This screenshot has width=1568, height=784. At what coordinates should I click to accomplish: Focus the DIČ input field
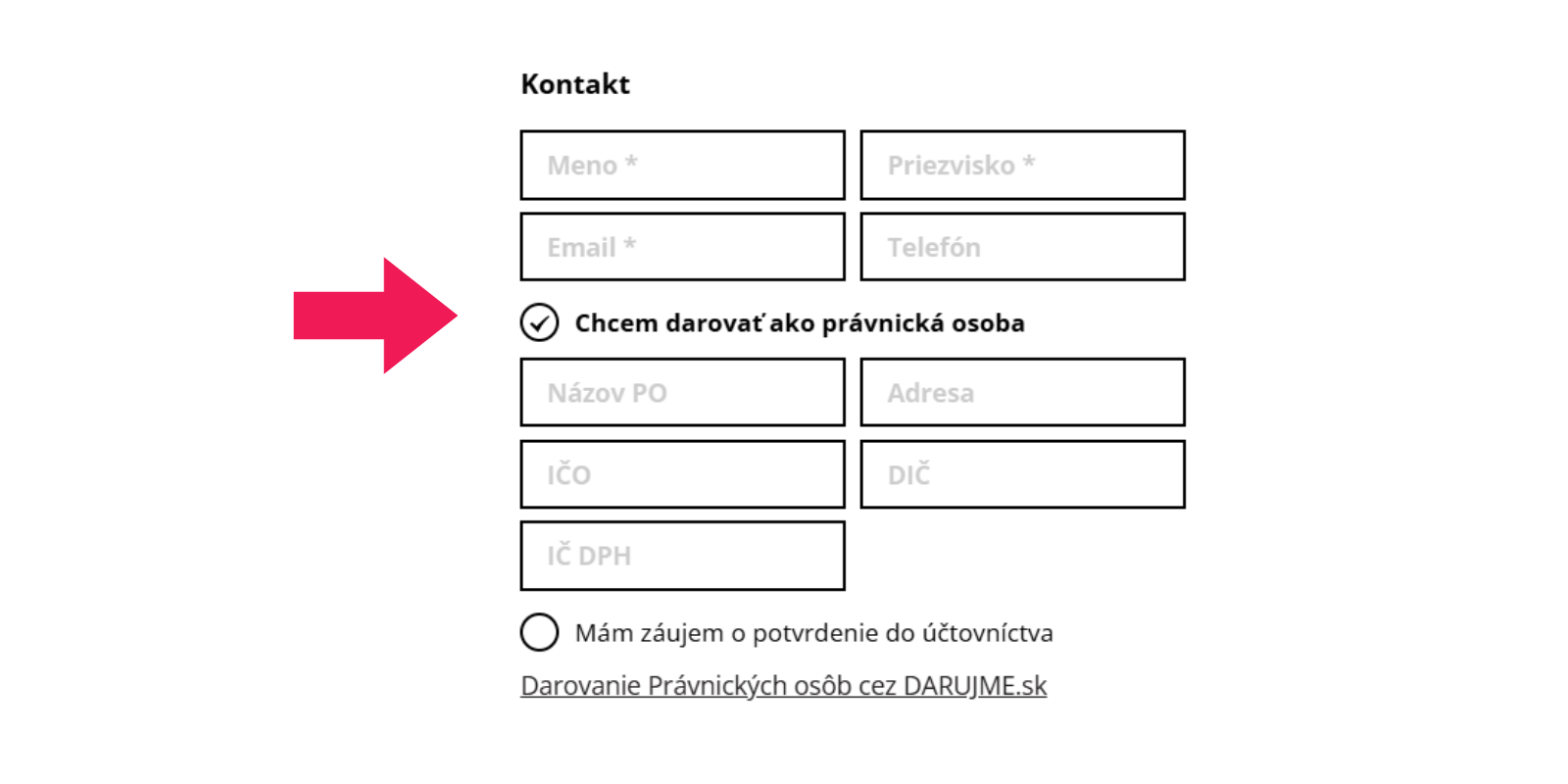click(x=1022, y=474)
